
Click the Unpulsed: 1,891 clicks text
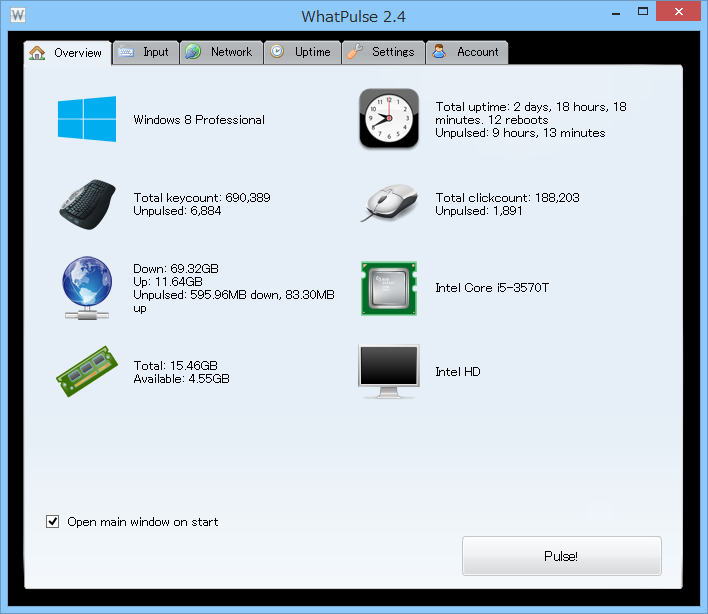click(x=479, y=211)
